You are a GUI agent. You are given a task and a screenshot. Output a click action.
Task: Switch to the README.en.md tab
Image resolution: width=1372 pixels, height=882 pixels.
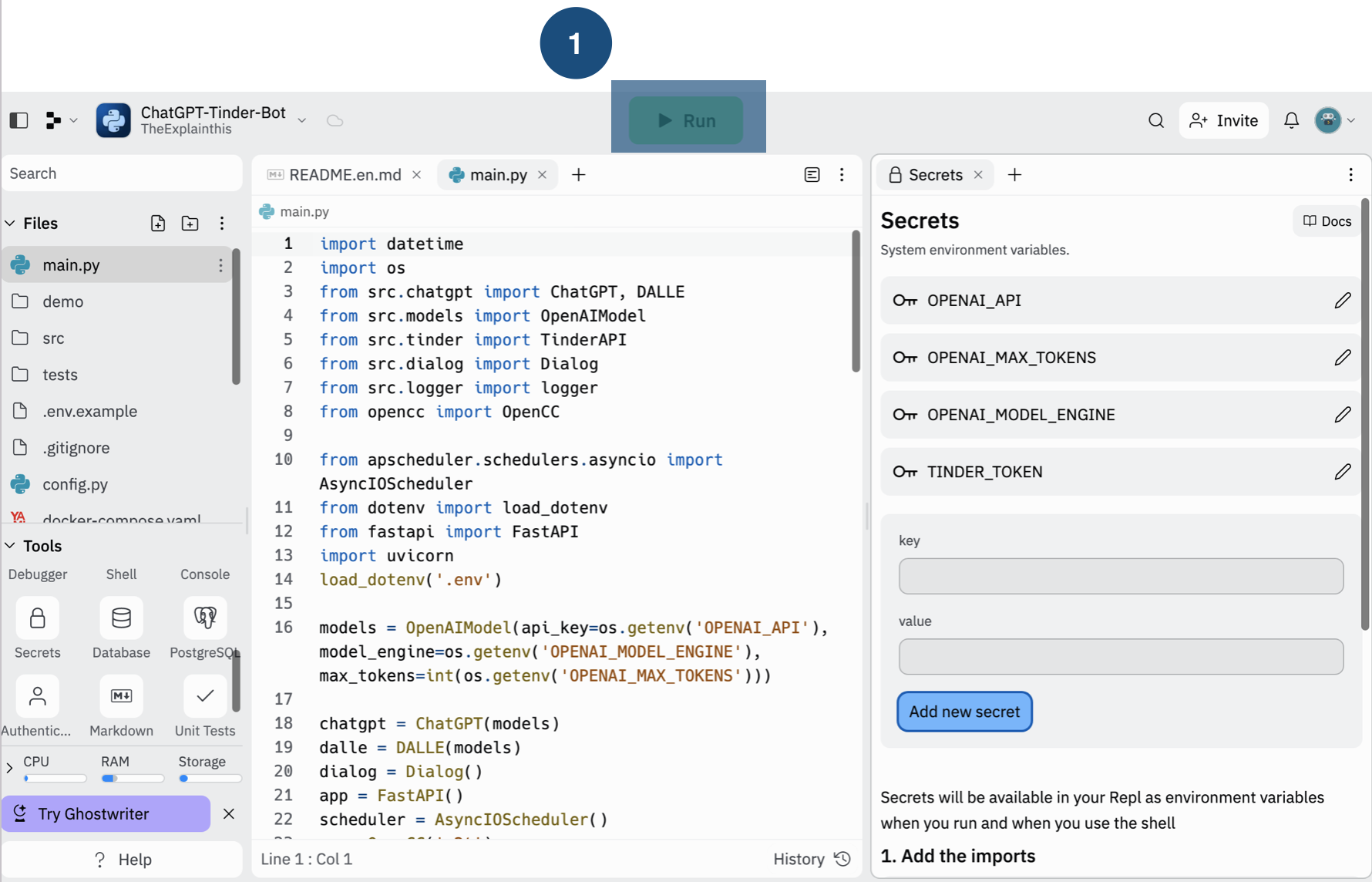(x=344, y=175)
